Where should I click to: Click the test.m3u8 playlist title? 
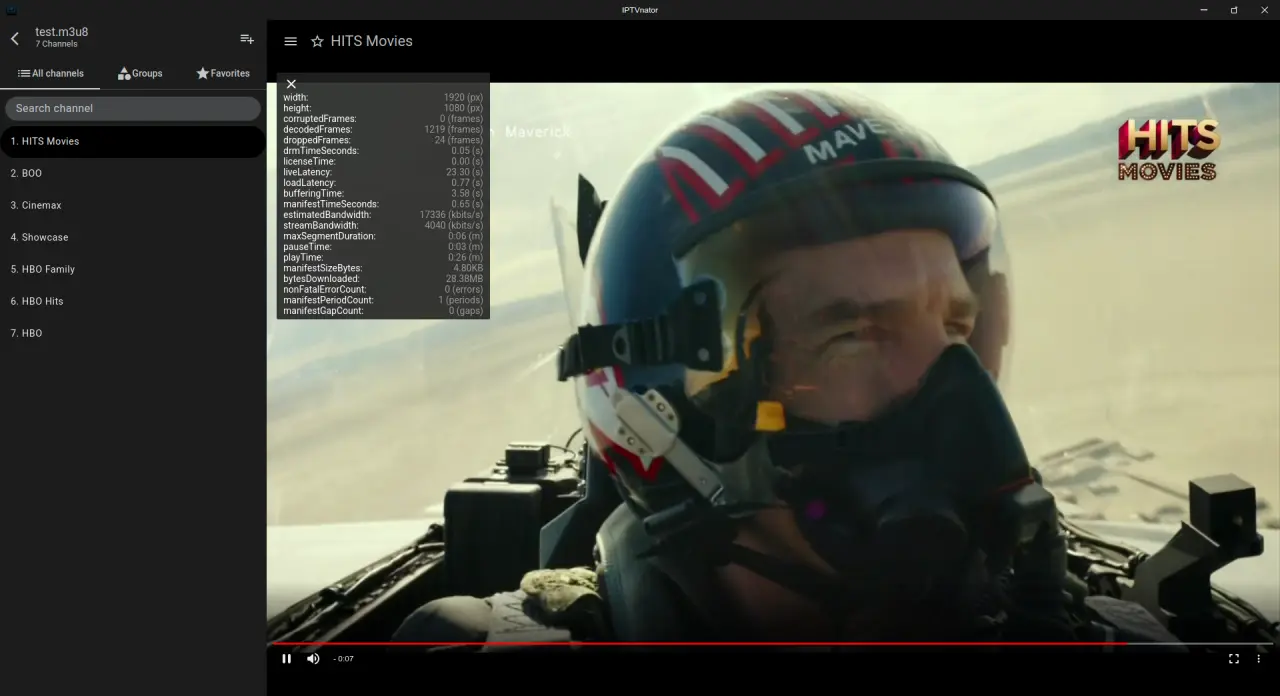click(62, 32)
